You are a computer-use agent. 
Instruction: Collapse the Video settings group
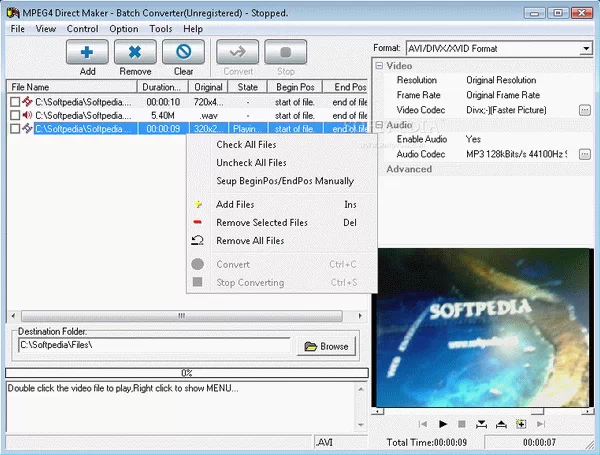click(379, 66)
